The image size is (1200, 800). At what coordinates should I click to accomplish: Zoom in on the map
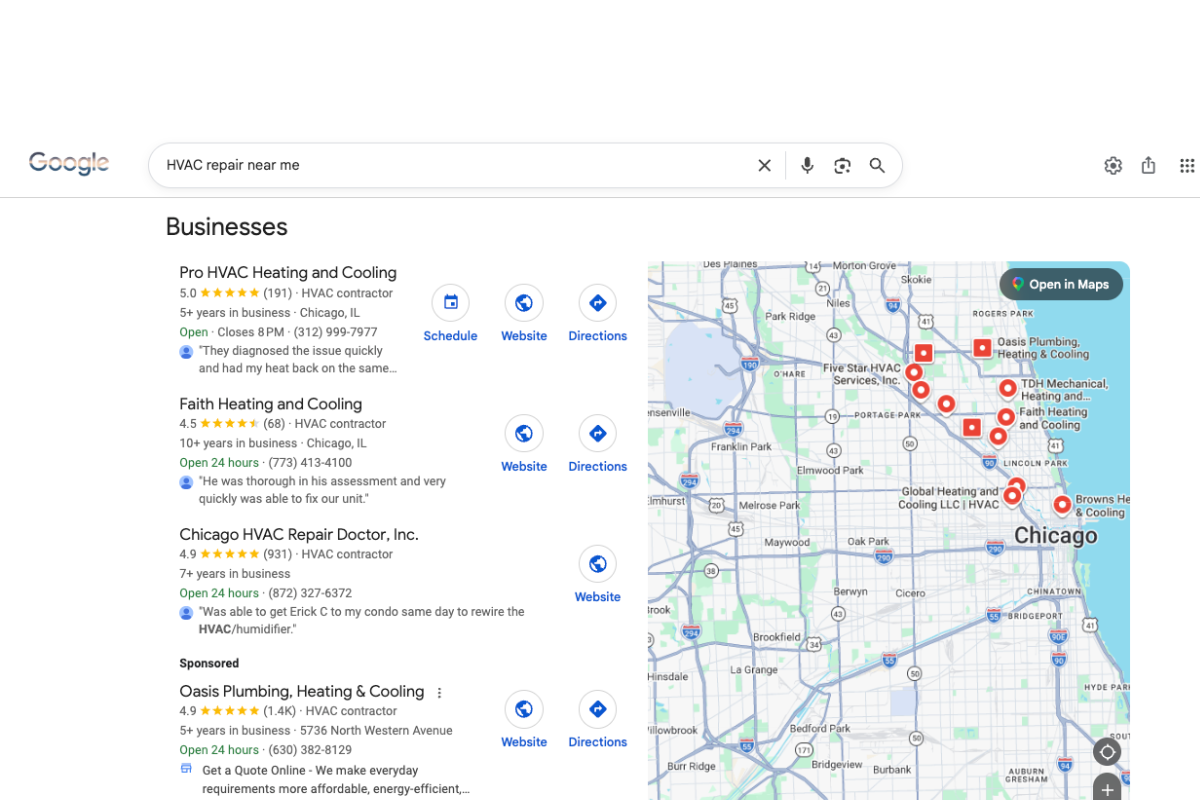[x=1107, y=789]
